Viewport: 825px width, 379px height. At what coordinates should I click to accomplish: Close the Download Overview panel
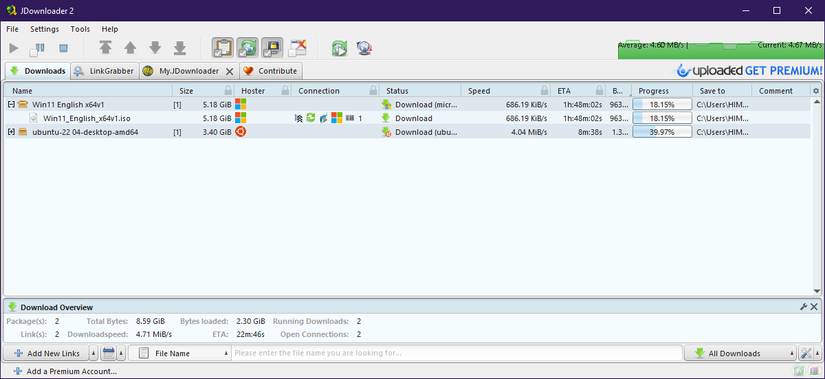tap(814, 306)
